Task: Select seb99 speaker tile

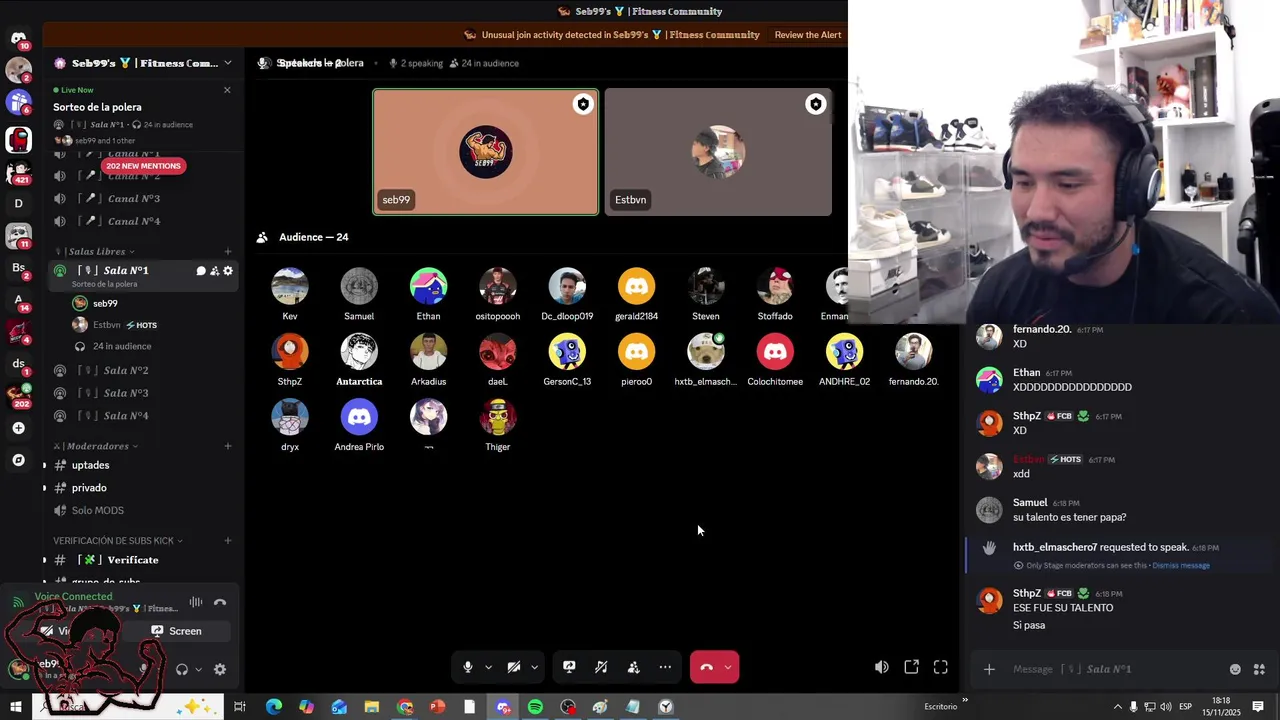Action: tap(486, 152)
